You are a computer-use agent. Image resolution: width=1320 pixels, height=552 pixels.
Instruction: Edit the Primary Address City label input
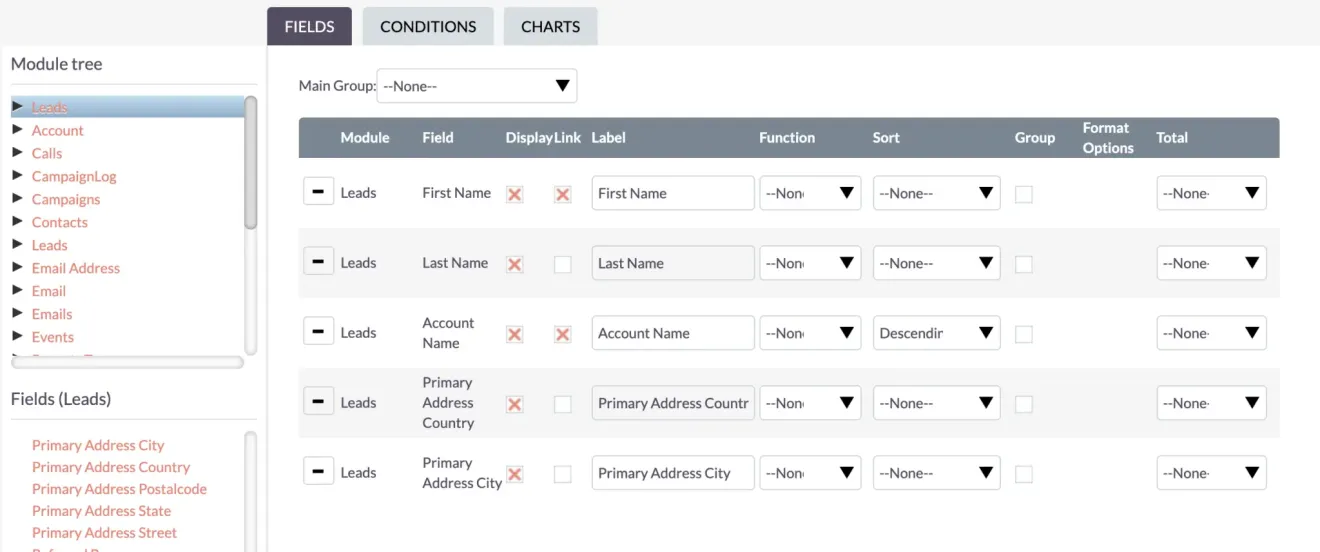673,473
